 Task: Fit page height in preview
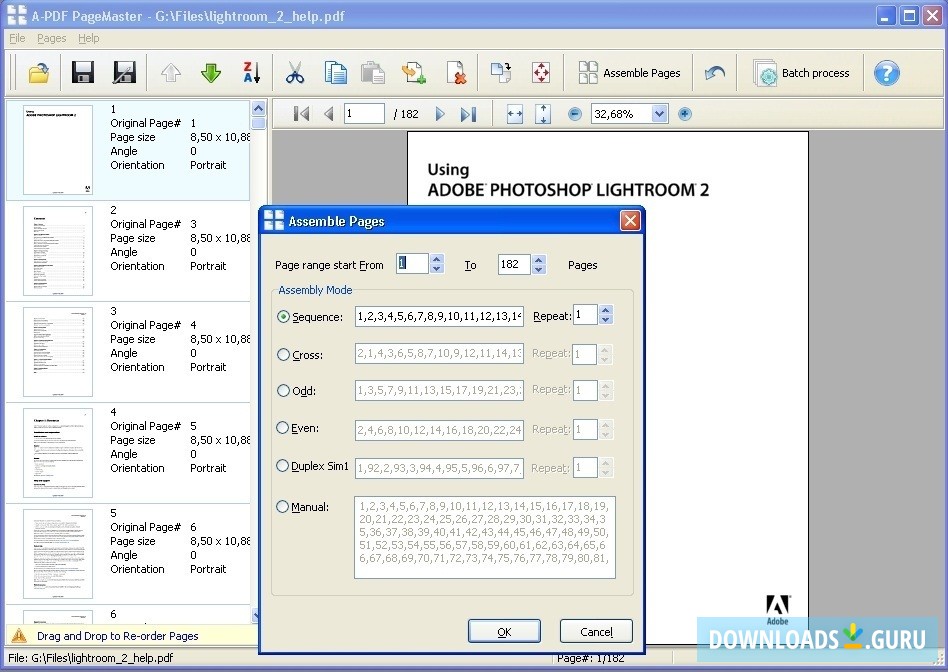(543, 114)
